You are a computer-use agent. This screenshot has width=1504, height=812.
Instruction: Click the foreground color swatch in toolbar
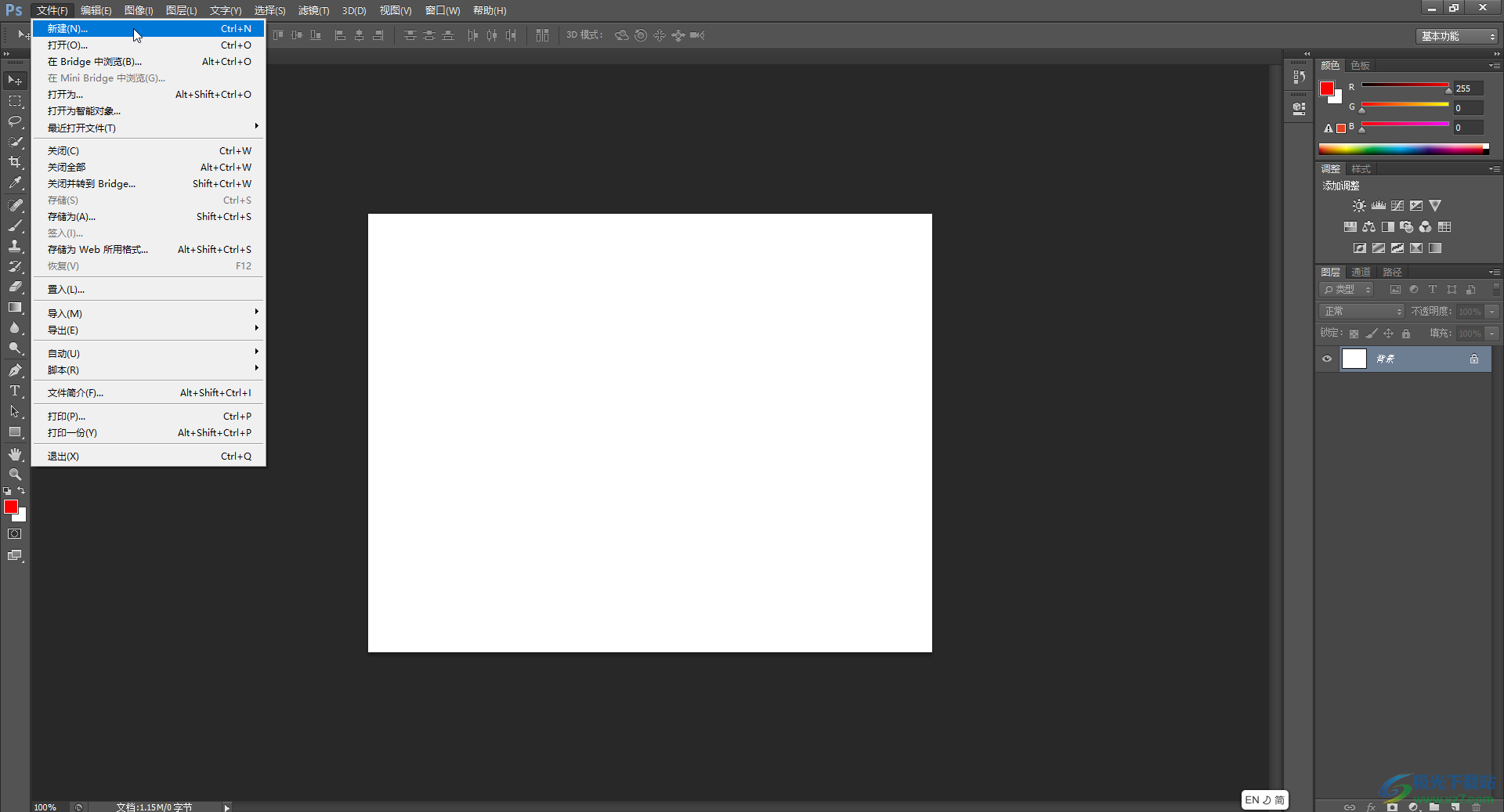tap(11, 507)
